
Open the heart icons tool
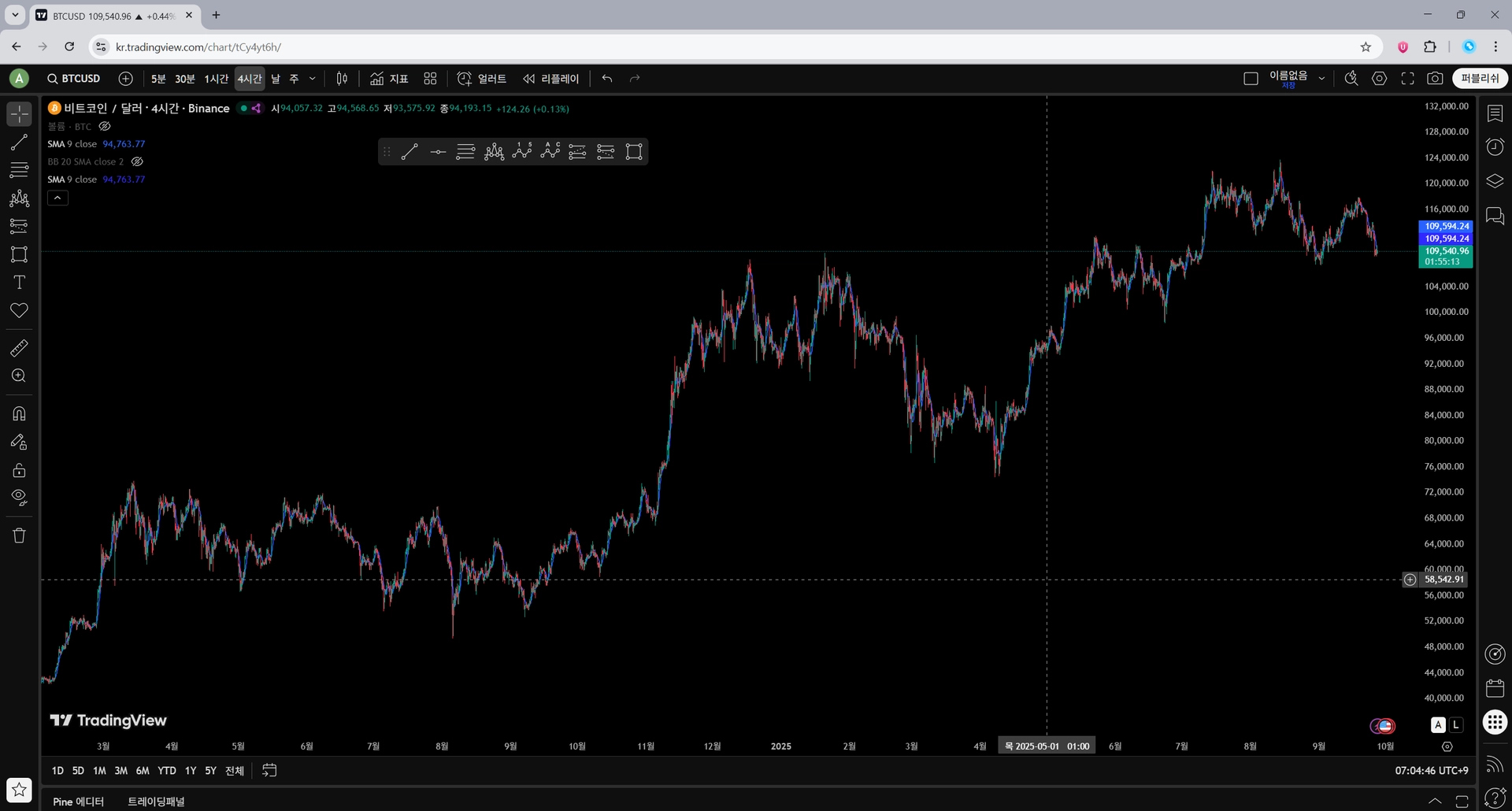pos(19,310)
